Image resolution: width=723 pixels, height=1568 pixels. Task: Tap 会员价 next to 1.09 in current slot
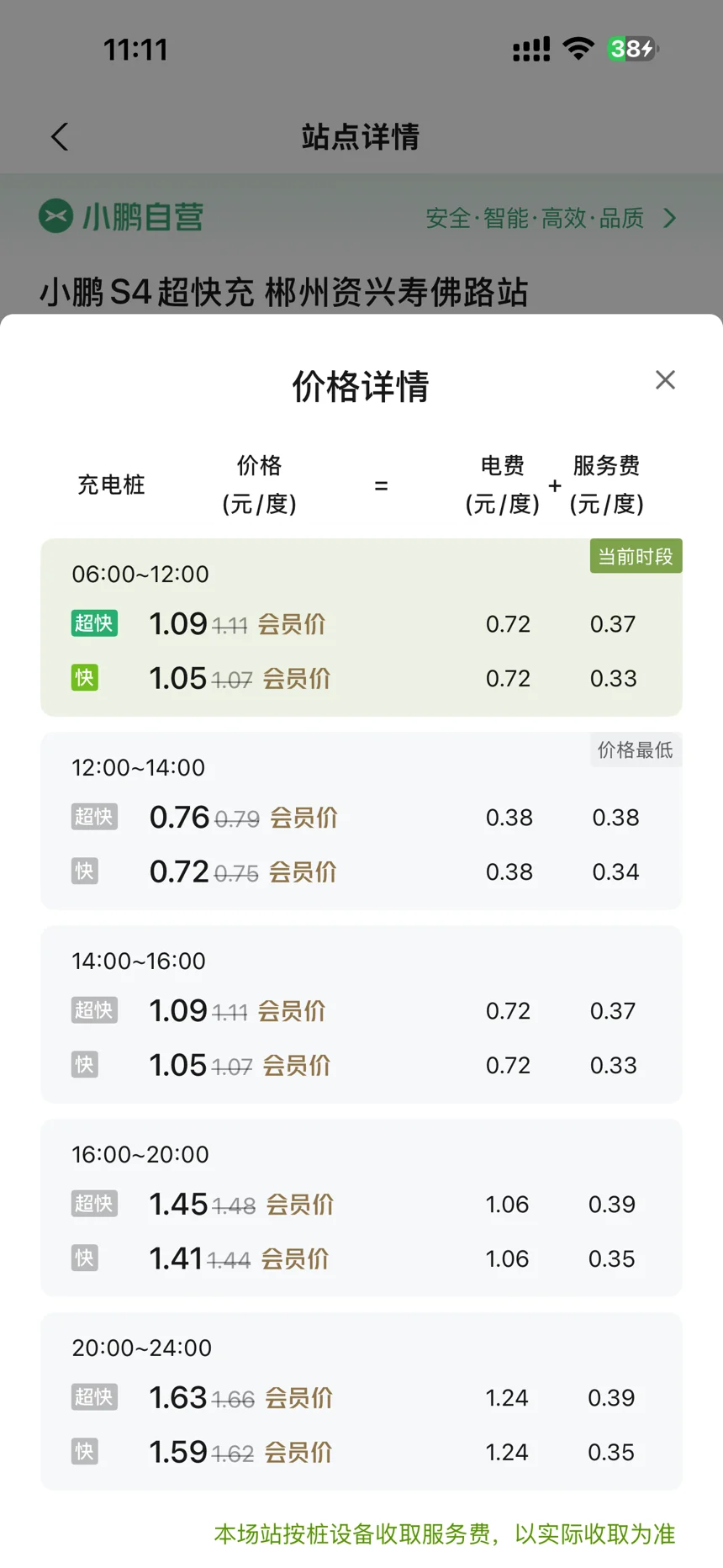click(291, 624)
